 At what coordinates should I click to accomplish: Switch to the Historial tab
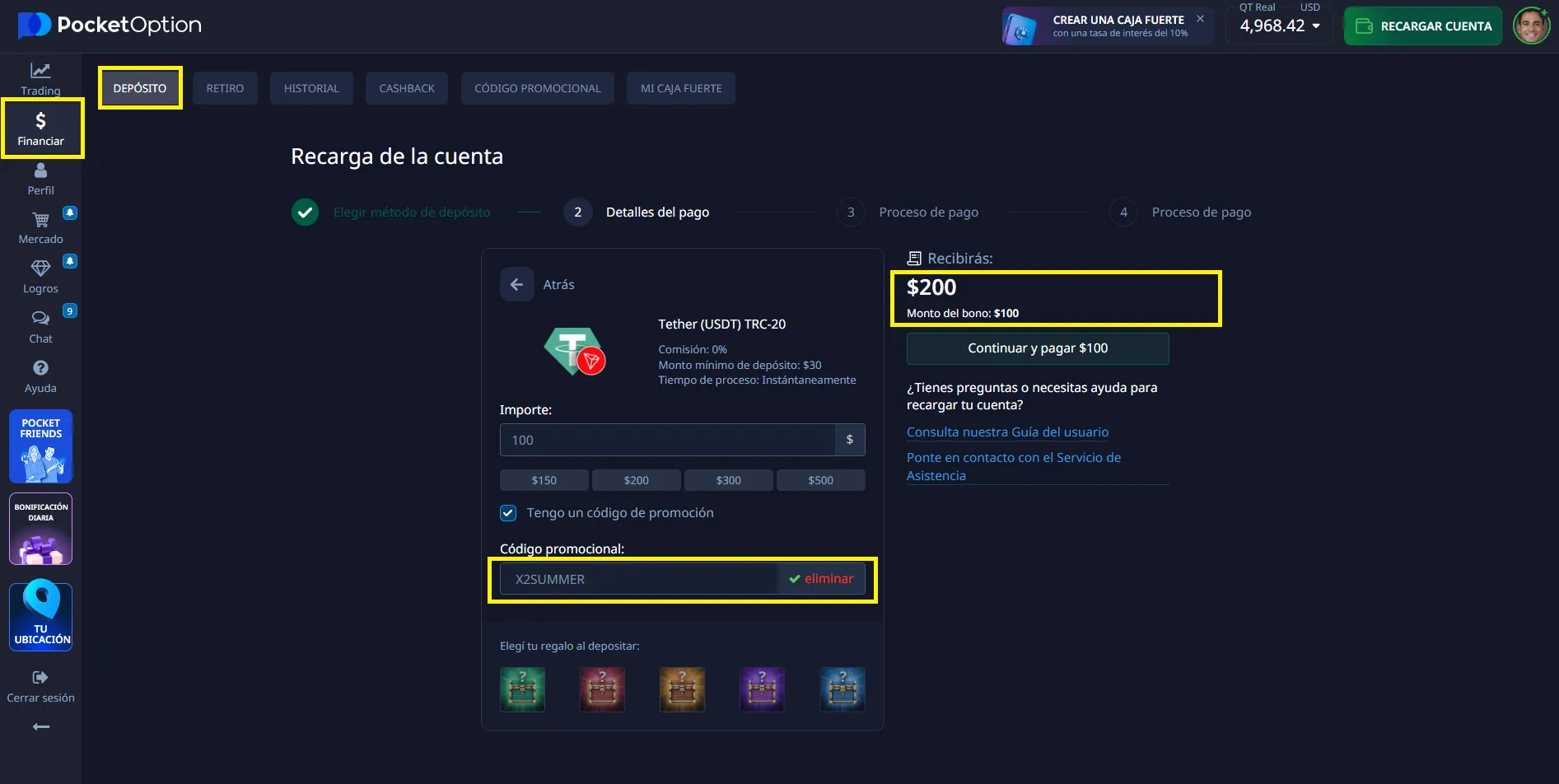click(x=311, y=88)
